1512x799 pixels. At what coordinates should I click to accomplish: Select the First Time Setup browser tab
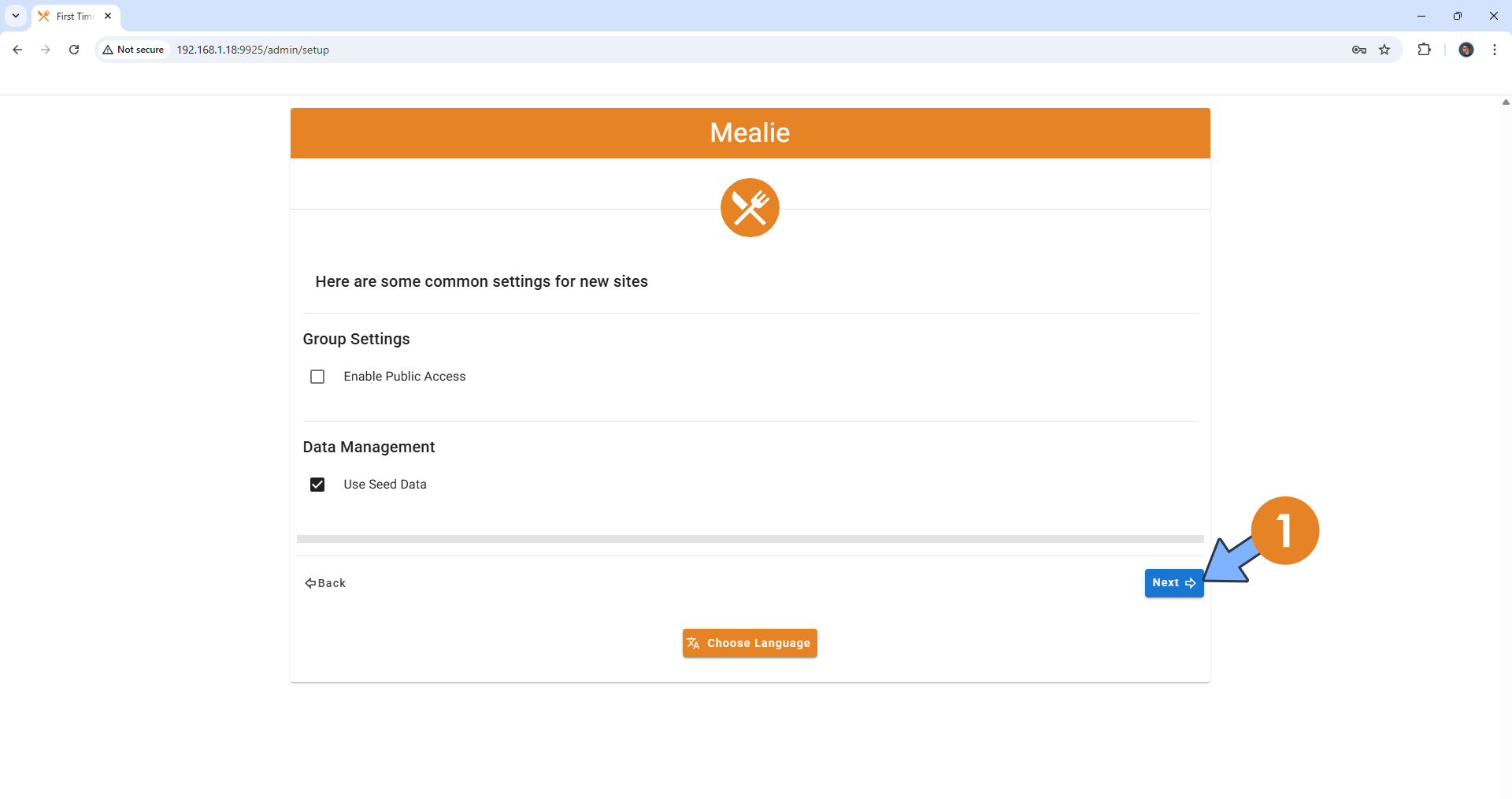point(75,16)
